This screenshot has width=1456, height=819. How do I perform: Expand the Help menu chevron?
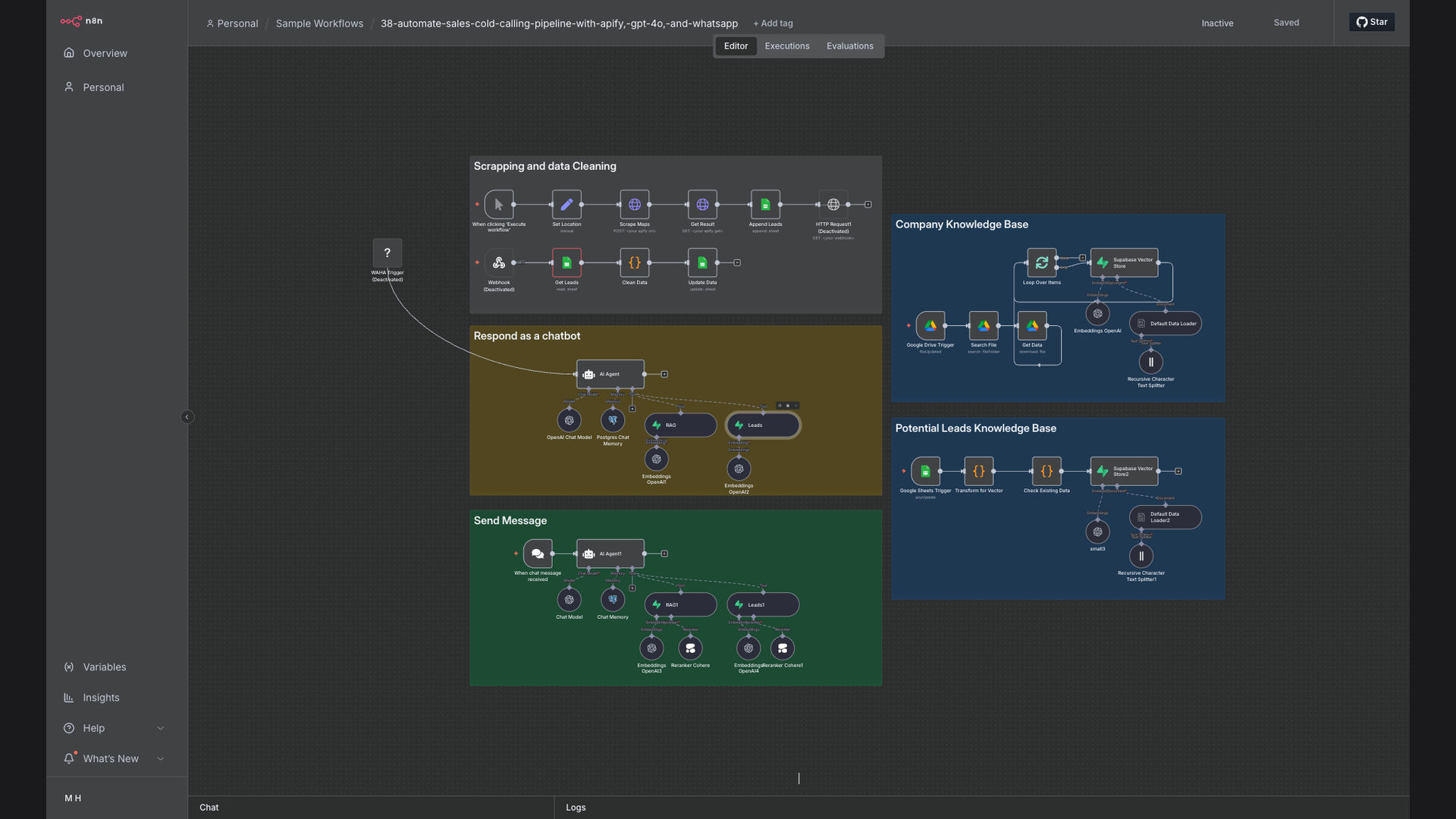click(160, 729)
